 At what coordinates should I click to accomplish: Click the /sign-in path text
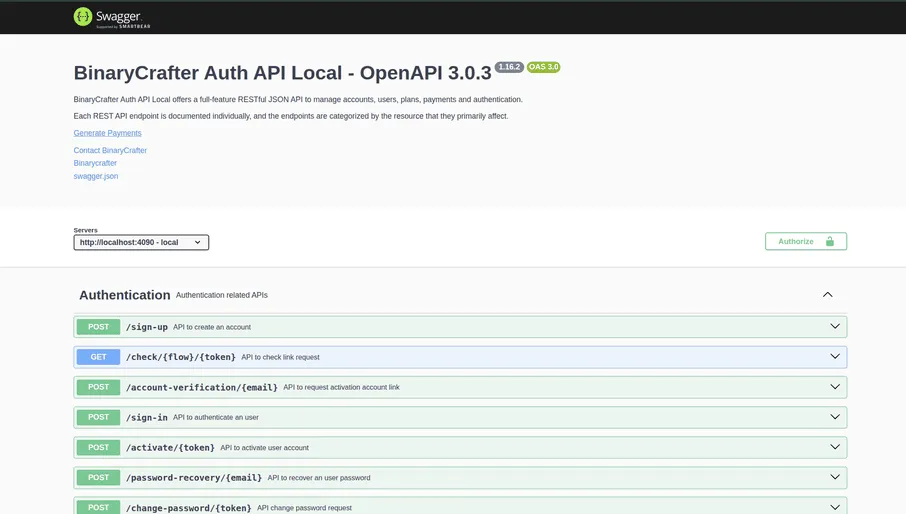pos(147,417)
